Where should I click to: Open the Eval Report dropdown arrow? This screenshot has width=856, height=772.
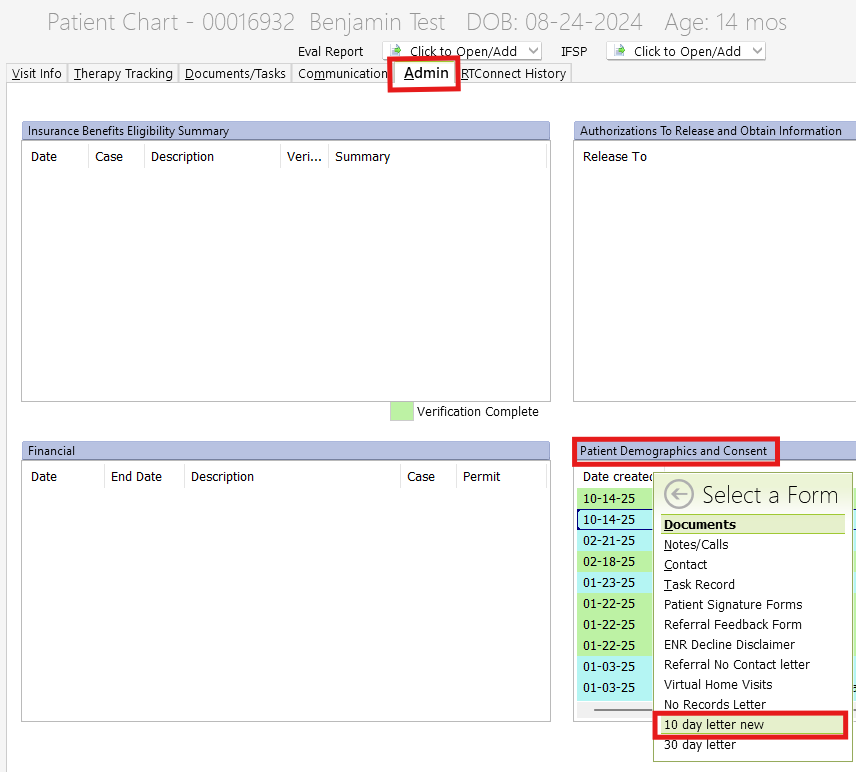[532, 51]
